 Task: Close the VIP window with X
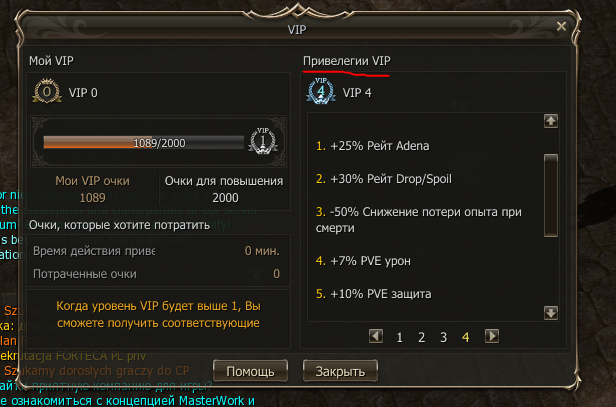[x=561, y=26]
